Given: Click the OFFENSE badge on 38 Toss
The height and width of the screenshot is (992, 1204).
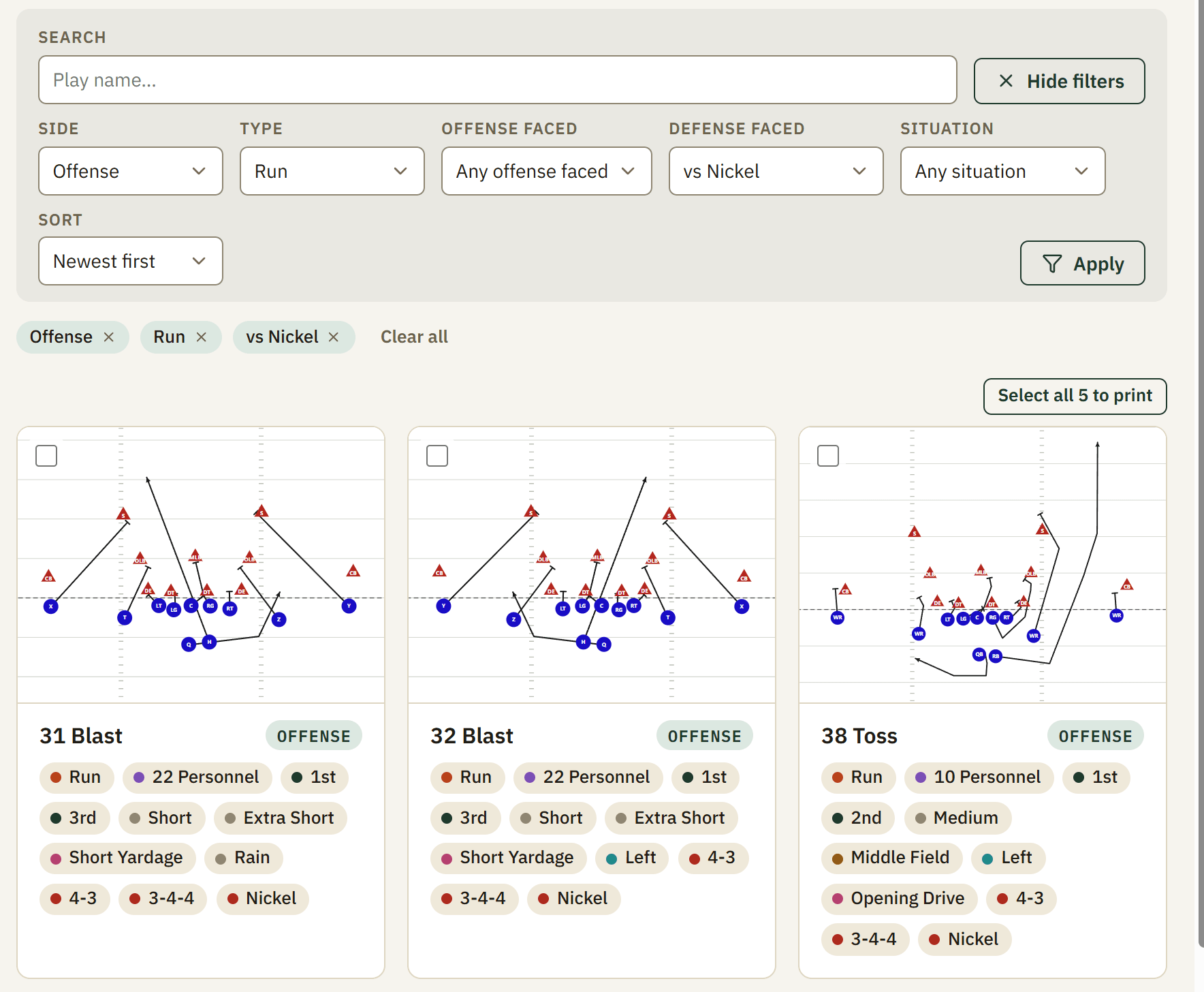Looking at the screenshot, I should point(1095,736).
